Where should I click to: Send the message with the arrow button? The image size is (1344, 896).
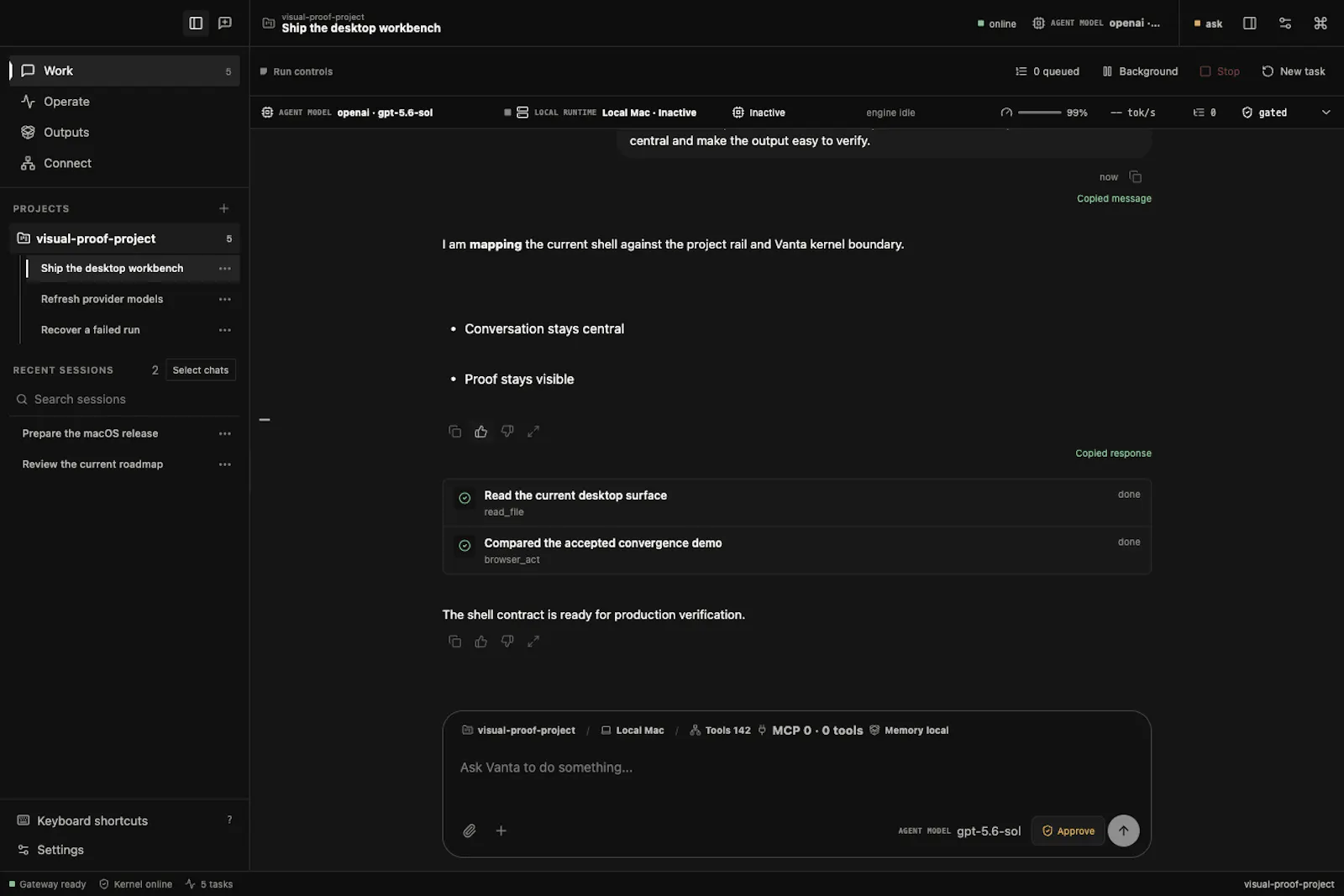tap(1123, 831)
